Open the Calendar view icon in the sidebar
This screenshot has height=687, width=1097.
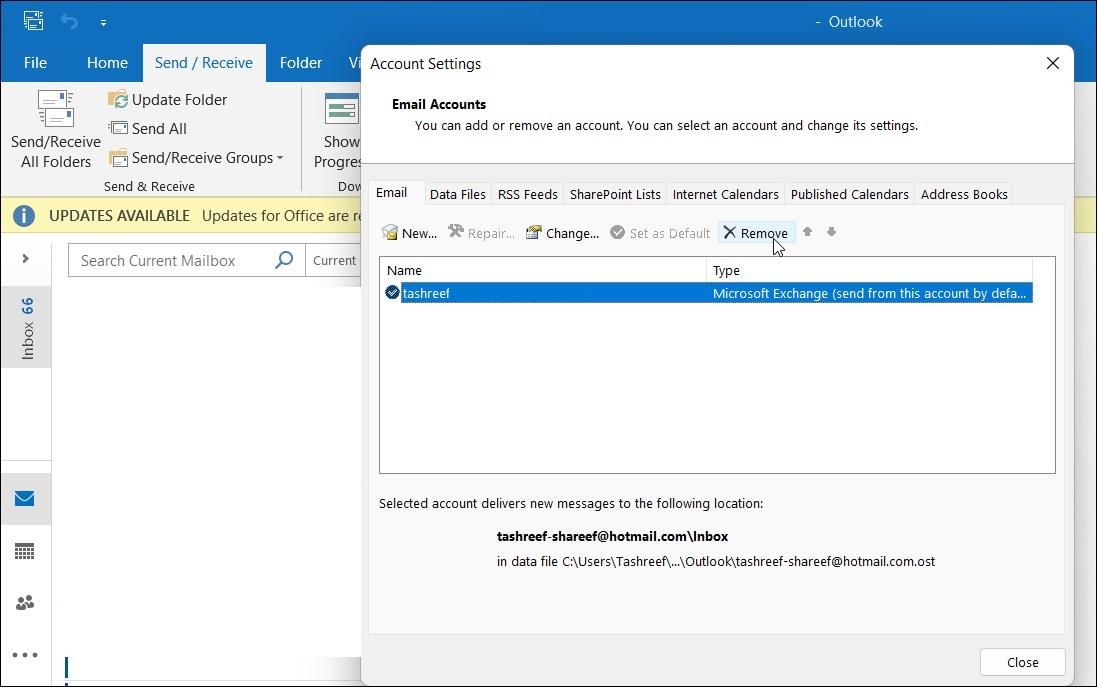[x=24, y=551]
